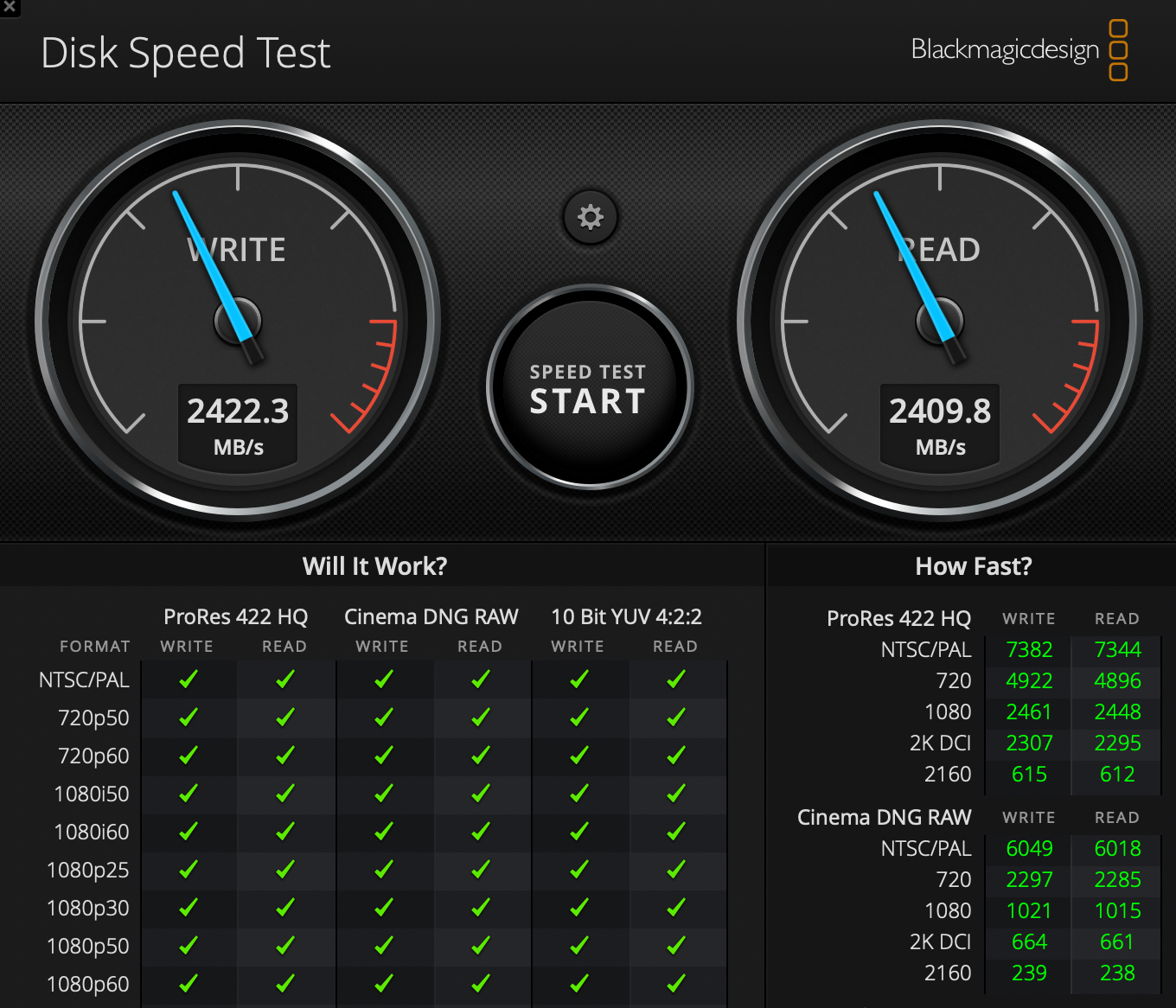The image size is (1176, 1008).
Task: Click the Will It Work? heading
Action: coord(374,566)
